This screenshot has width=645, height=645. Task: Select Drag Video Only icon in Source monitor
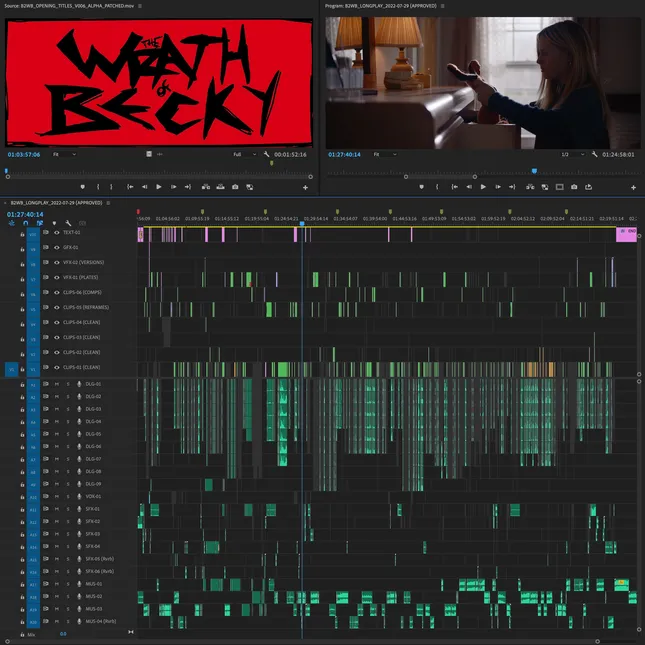(149, 154)
